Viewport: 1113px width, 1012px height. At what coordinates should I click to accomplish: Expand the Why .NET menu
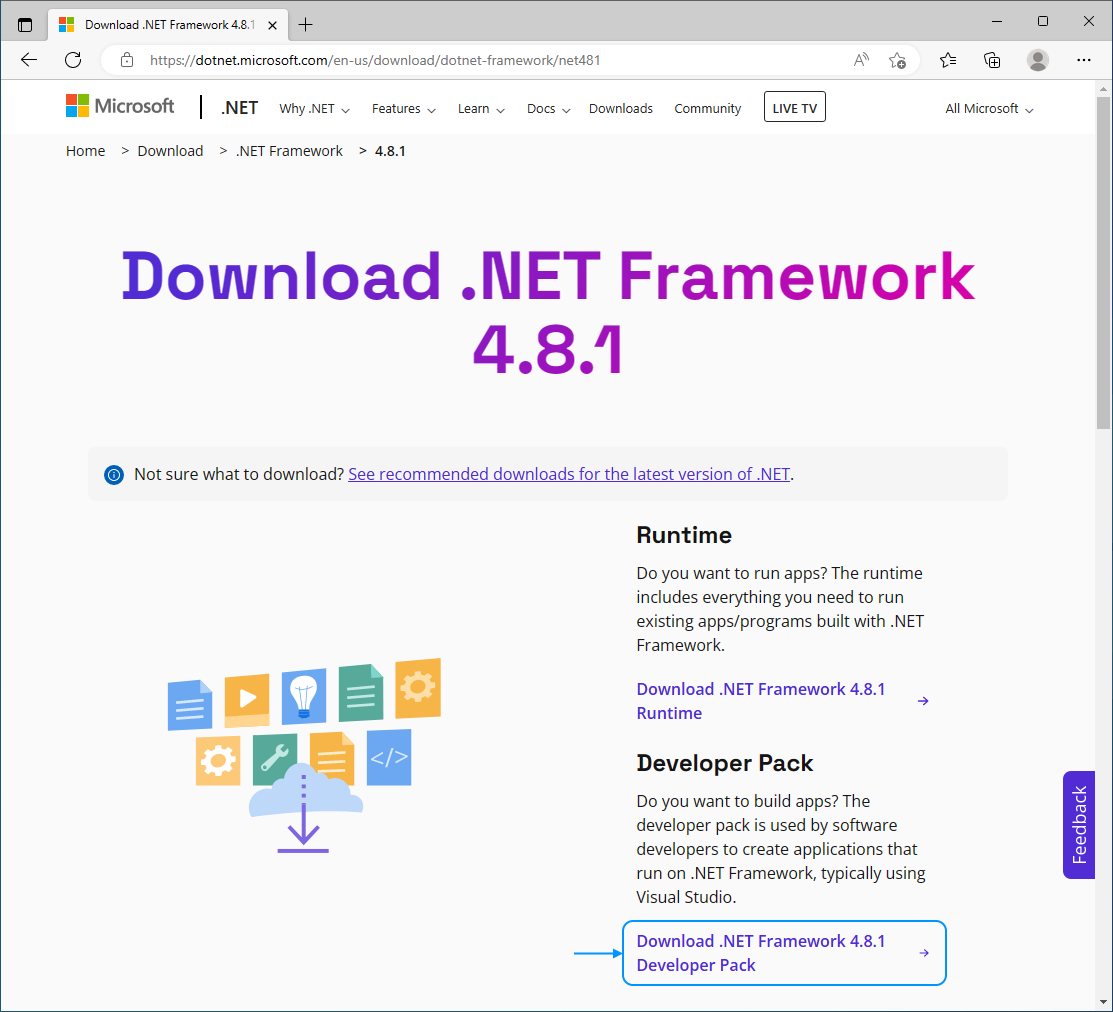pyautogui.click(x=314, y=109)
